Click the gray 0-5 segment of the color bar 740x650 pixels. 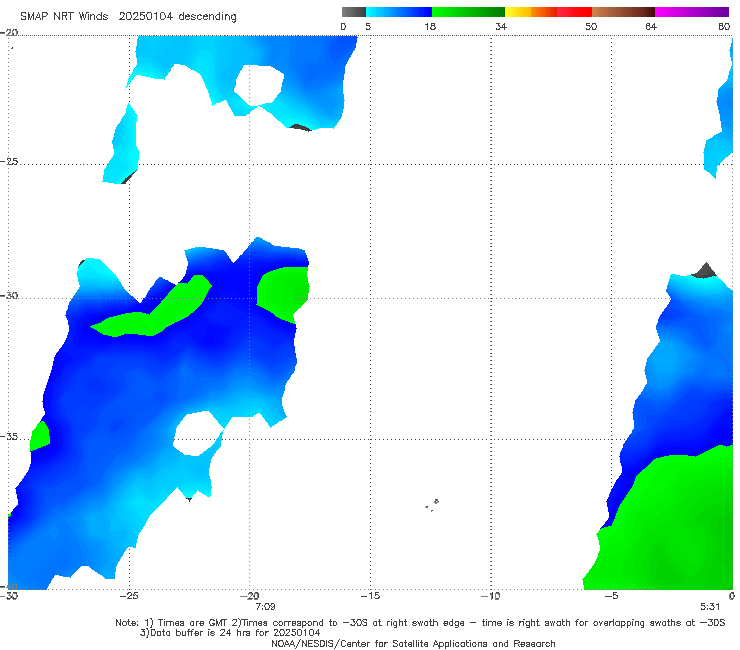pyautogui.click(x=354, y=12)
